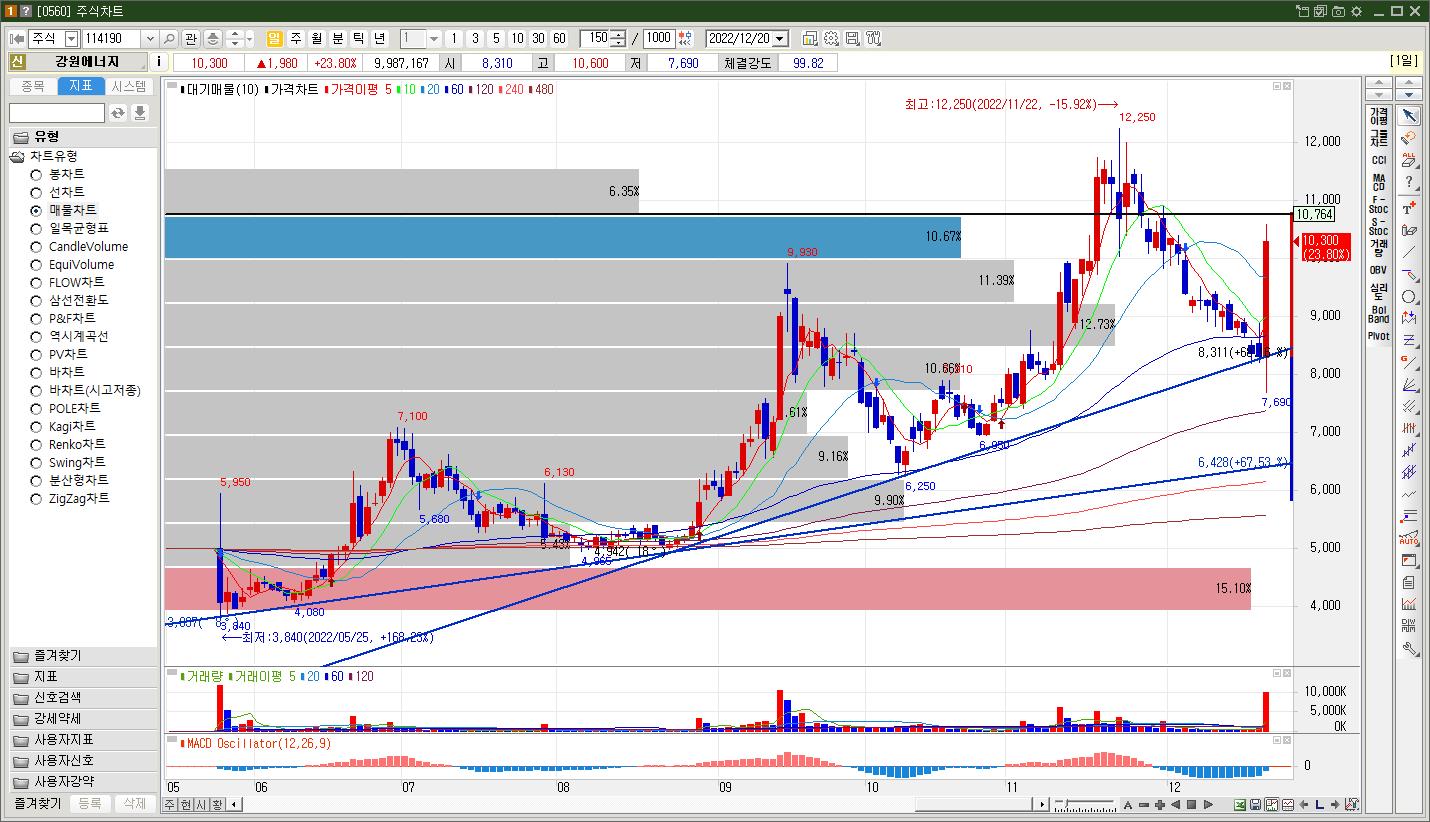The width and height of the screenshot is (1430, 822).
Task: Click the chart settings gear in top toolbar
Action: (831, 38)
